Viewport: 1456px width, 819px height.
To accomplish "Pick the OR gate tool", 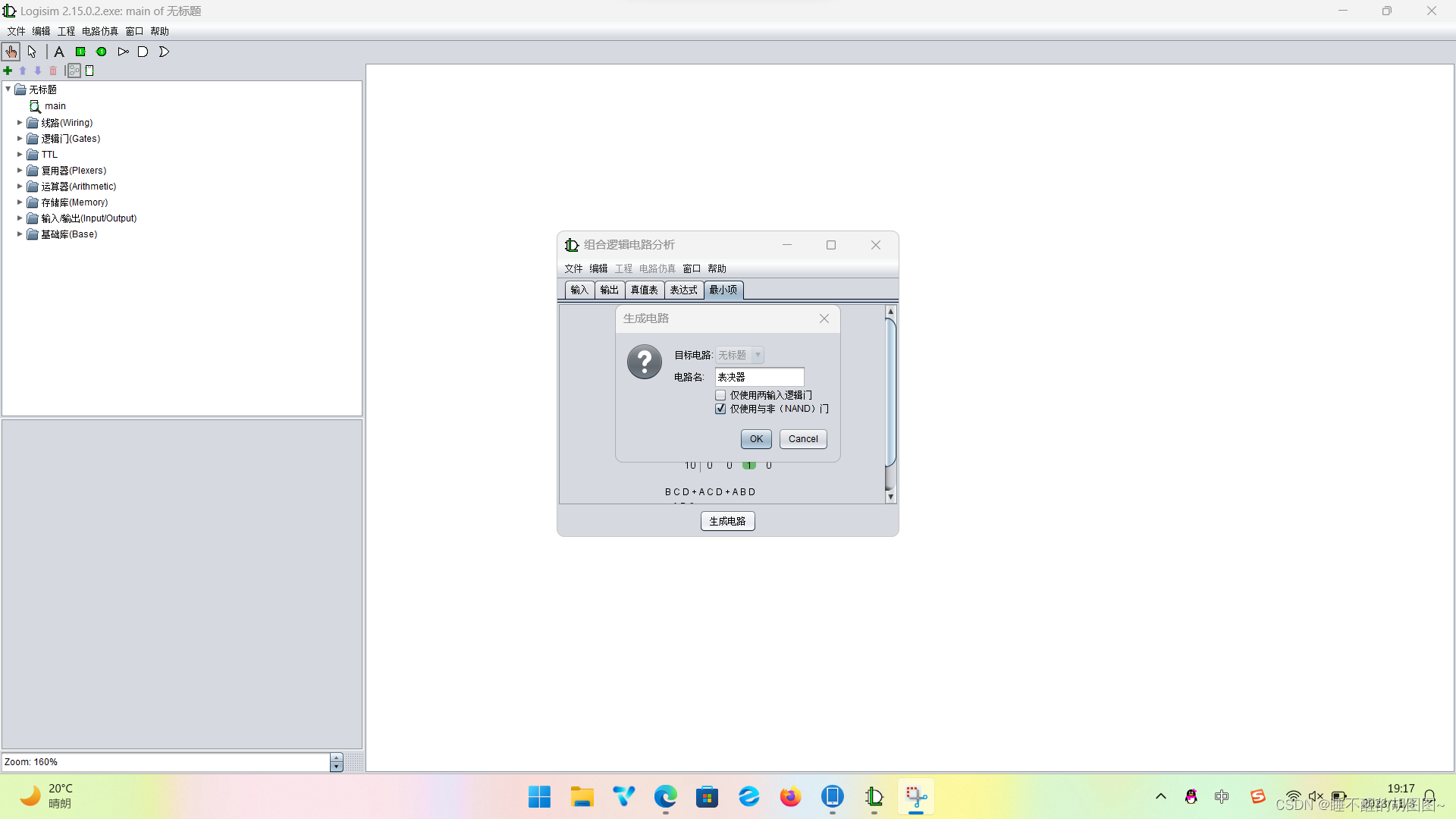I will tap(164, 52).
